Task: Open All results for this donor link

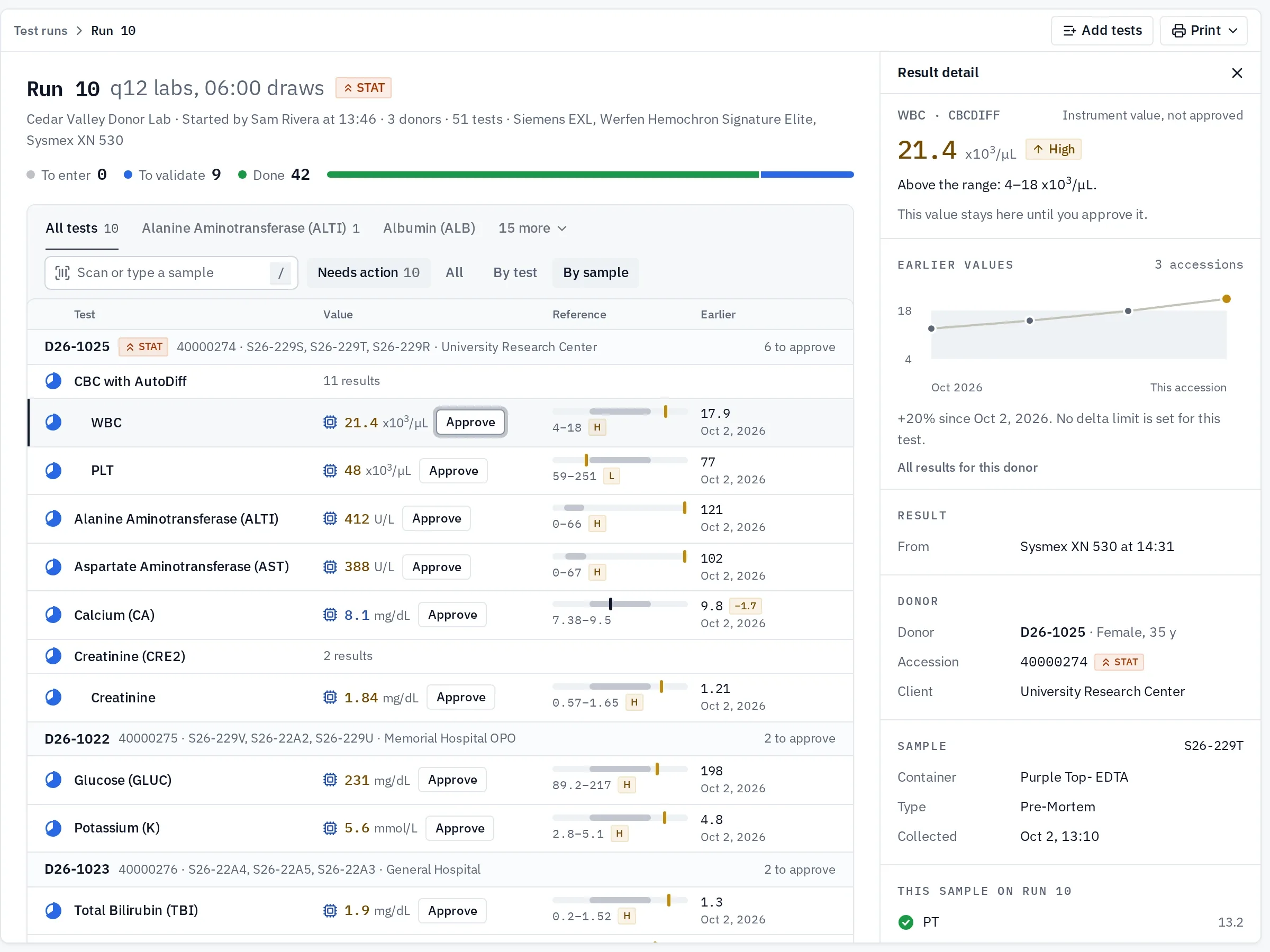Action: tap(967, 468)
